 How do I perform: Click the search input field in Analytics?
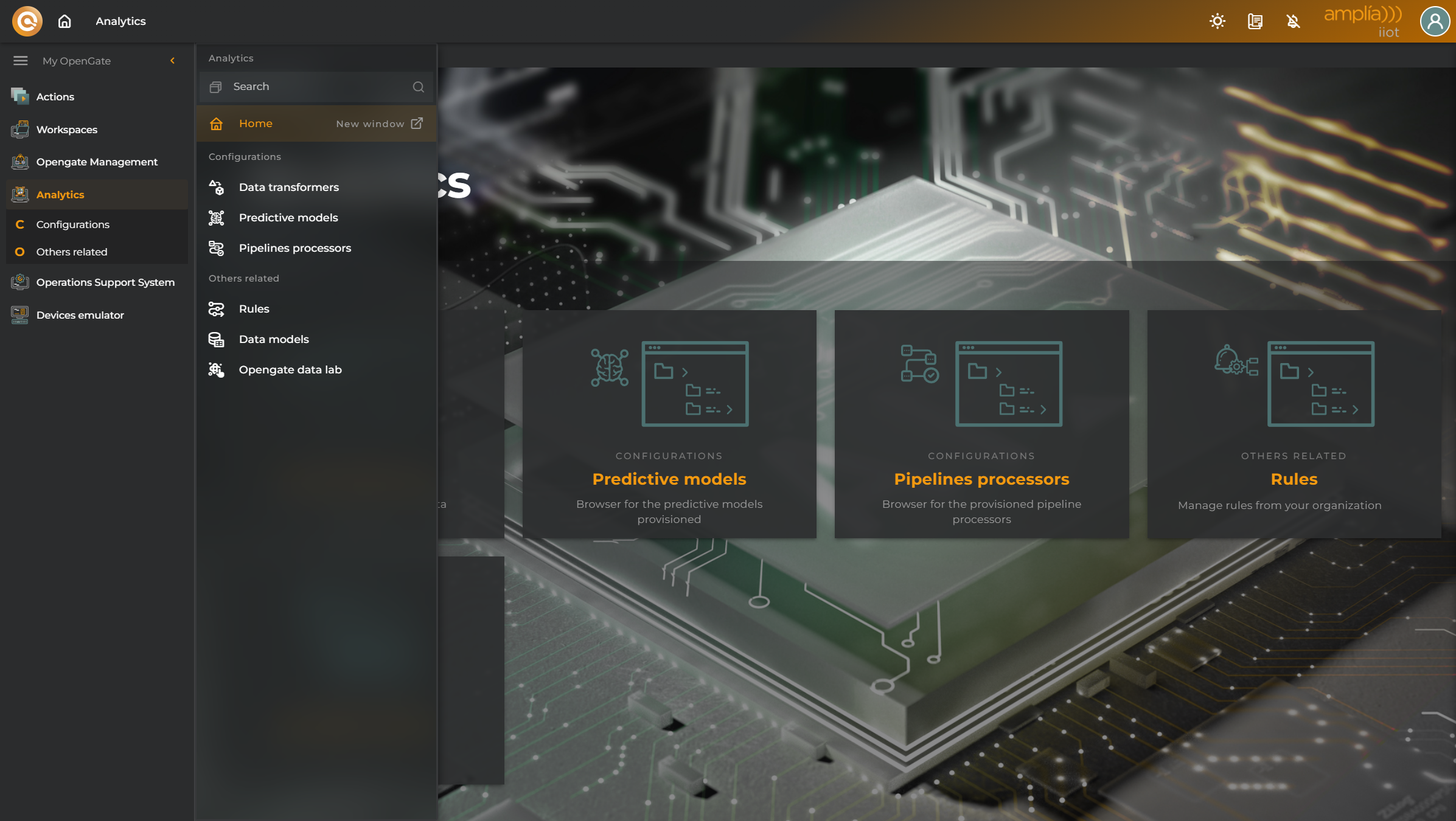click(x=315, y=86)
